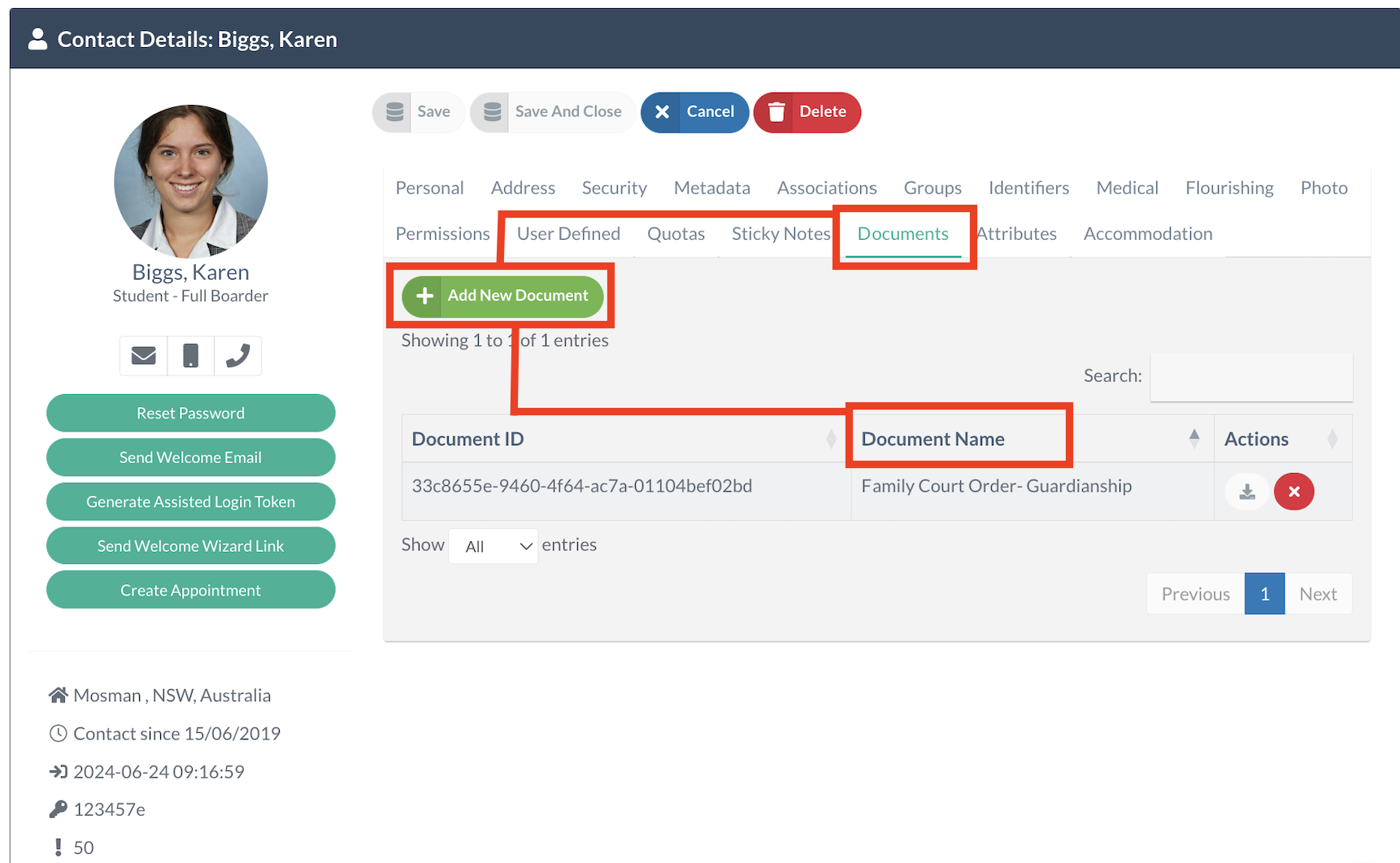Open the Attributes tab
The width and height of the screenshot is (1400, 863).
click(x=1016, y=234)
